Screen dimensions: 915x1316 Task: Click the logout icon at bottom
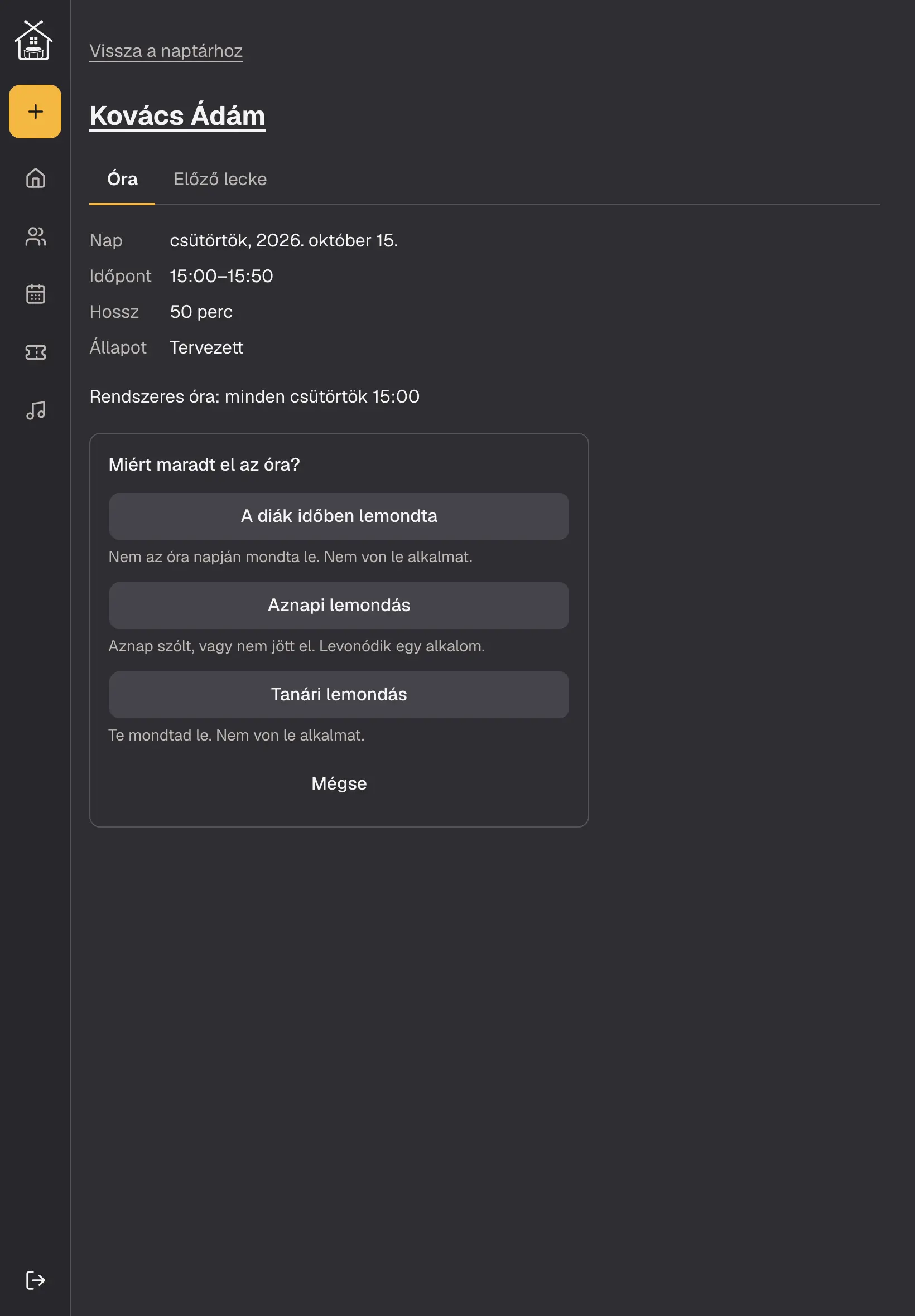(36, 1280)
